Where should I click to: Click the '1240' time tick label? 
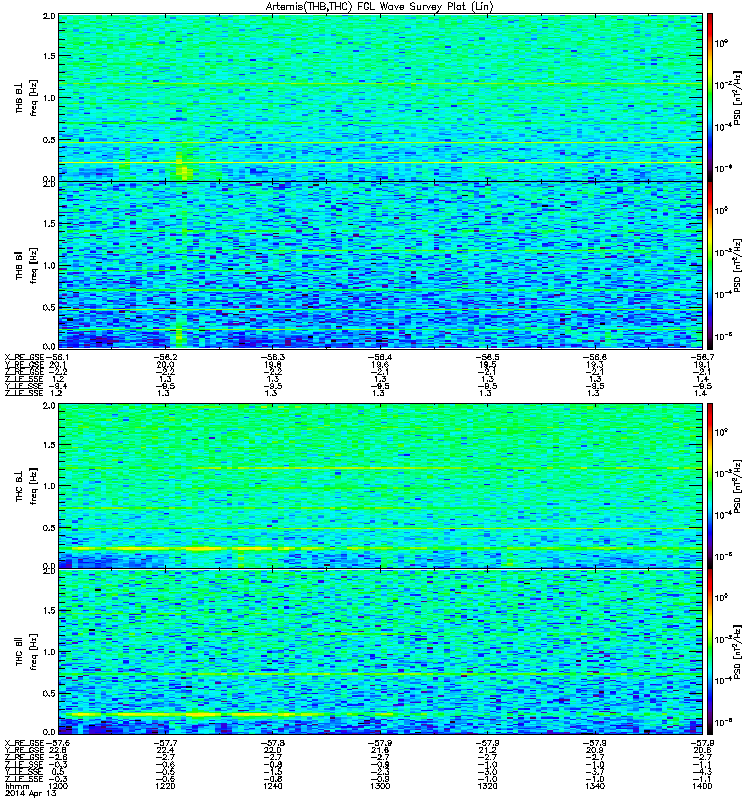pyautogui.click(x=273, y=786)
